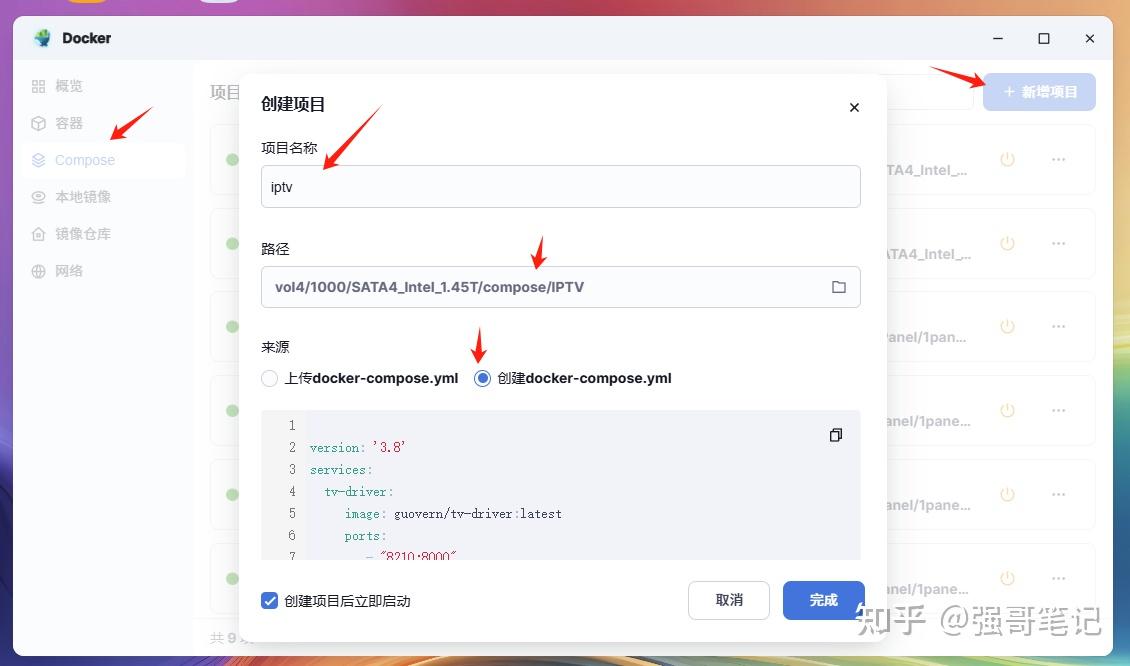Click the 项目名称 label
The height and width of the screenshot is (666, 1130).
289,148
